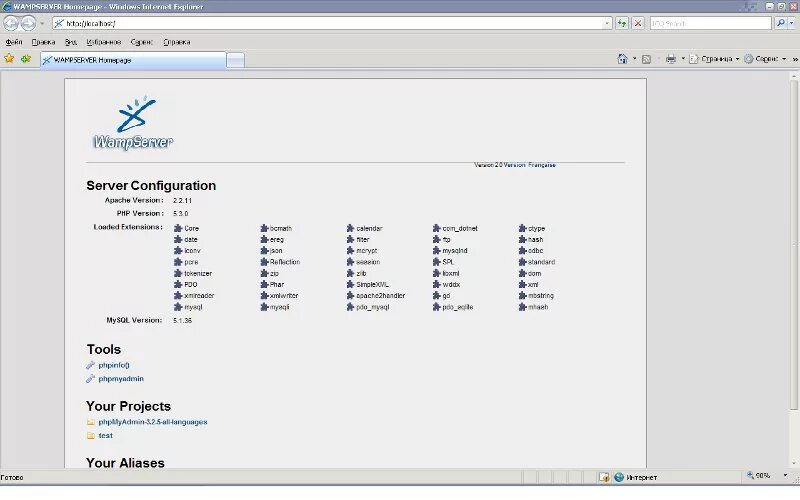Open the recent pages dropdown arrow
The height and width of the screenshot is (500, 800).
click(42, 23)
